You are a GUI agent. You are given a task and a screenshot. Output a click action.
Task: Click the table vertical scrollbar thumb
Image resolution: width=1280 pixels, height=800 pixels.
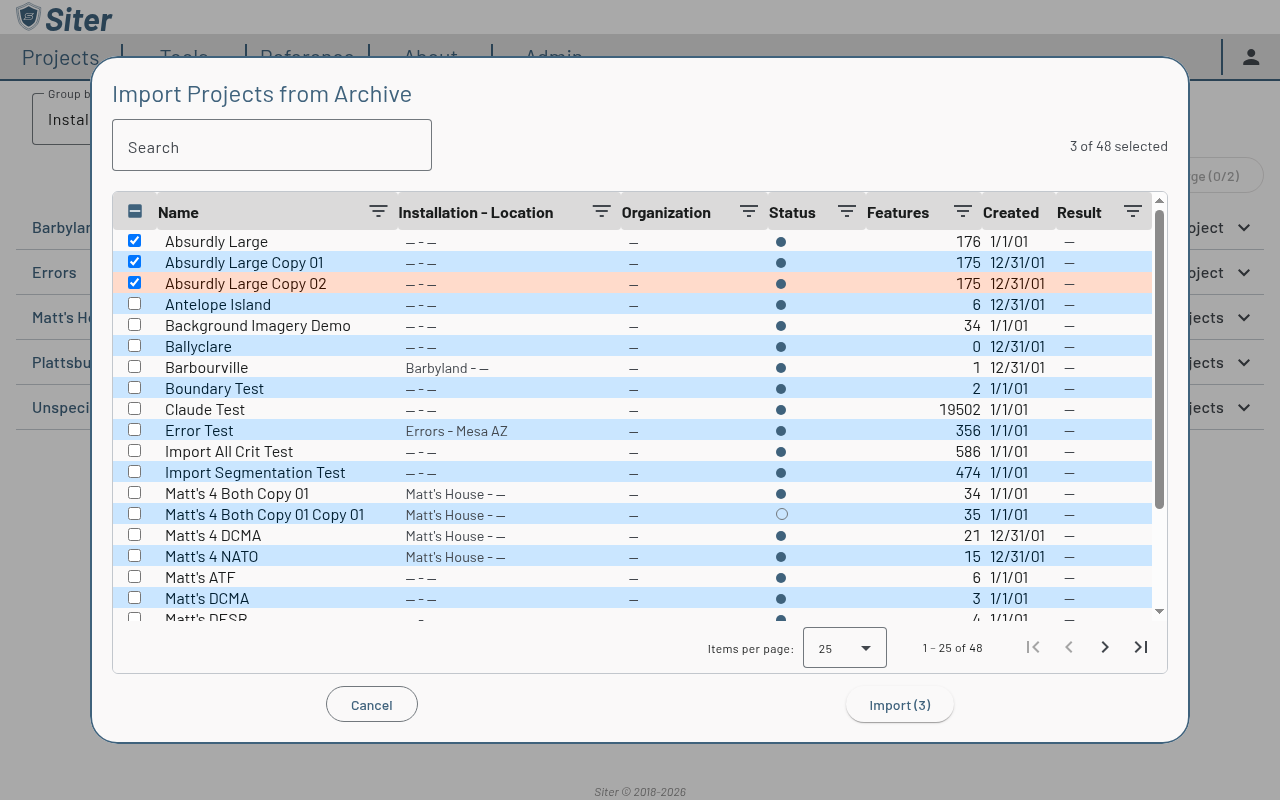point(1160,359)
